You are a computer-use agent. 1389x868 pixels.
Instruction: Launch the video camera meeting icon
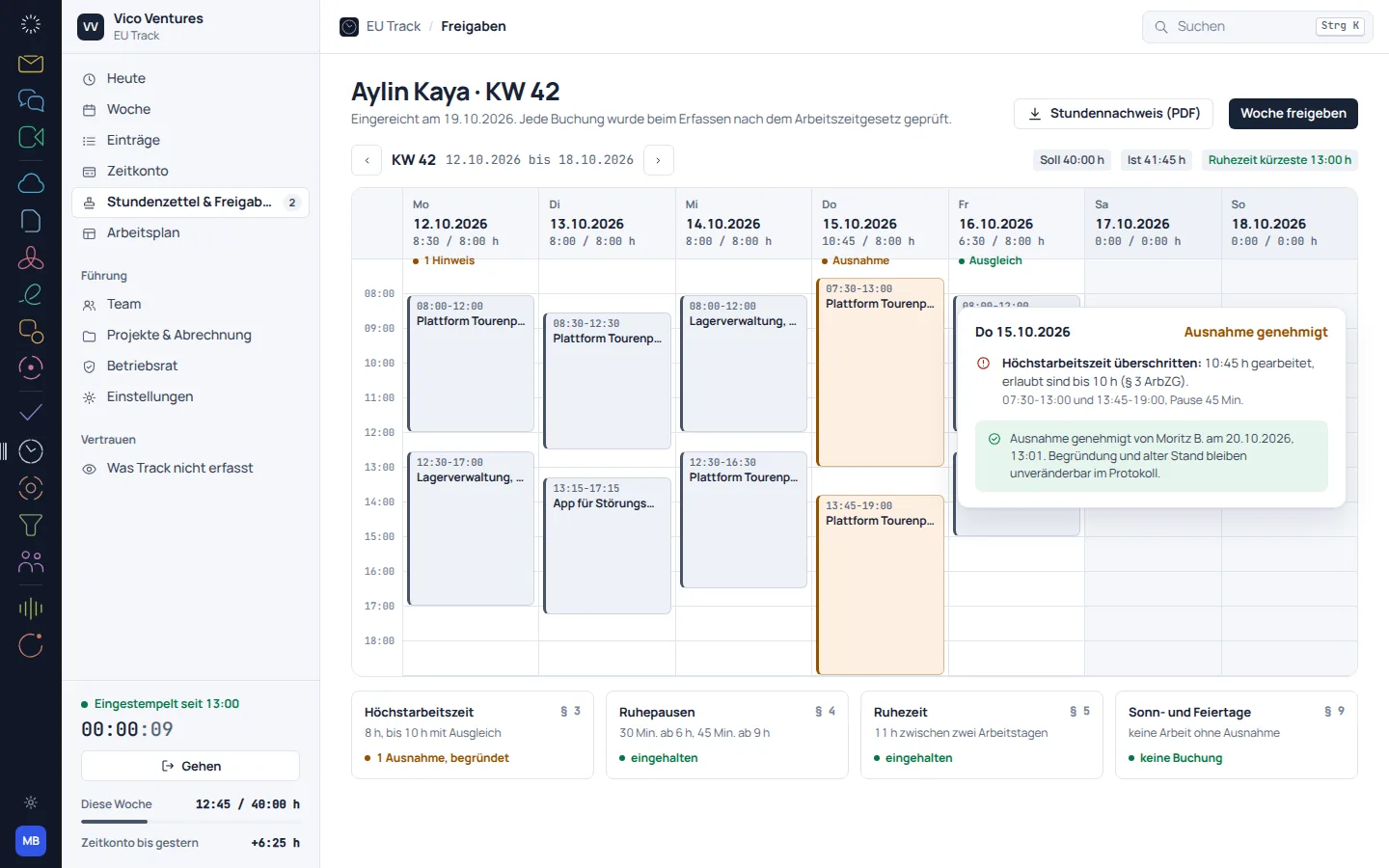31,137
